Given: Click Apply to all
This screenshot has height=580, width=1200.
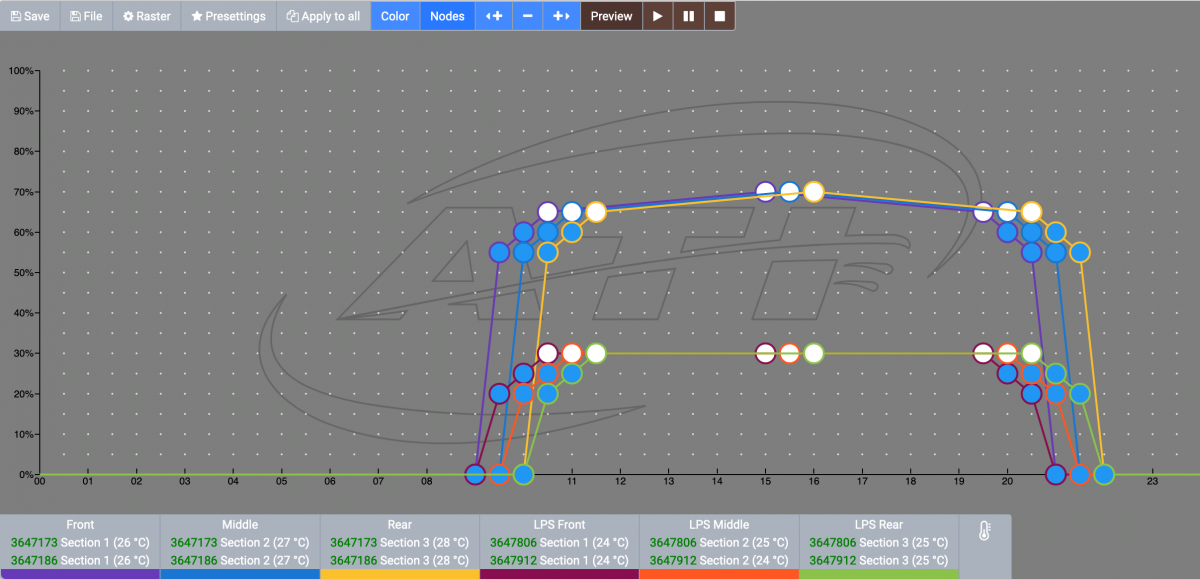Looking at the screenshot, I should click(323, 16).
